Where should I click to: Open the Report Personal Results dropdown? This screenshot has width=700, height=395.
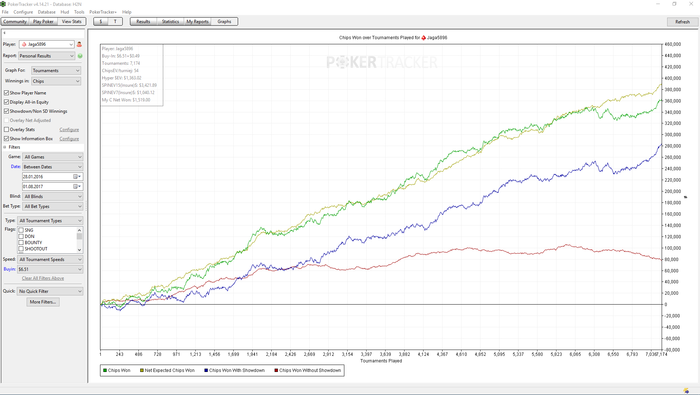coord(46,56)
